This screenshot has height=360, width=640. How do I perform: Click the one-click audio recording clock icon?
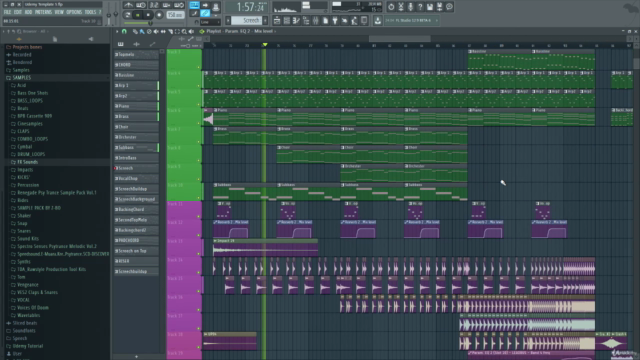391,7
